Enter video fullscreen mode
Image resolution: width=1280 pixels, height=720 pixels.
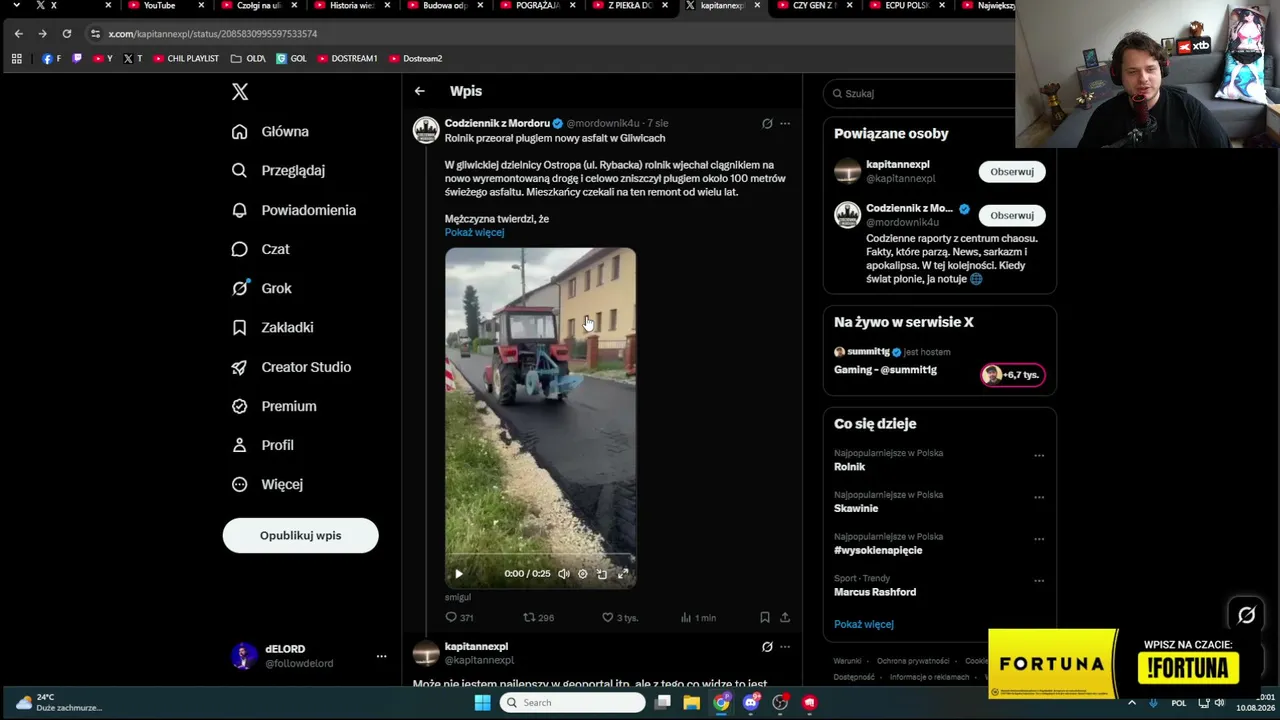(622, 574)
